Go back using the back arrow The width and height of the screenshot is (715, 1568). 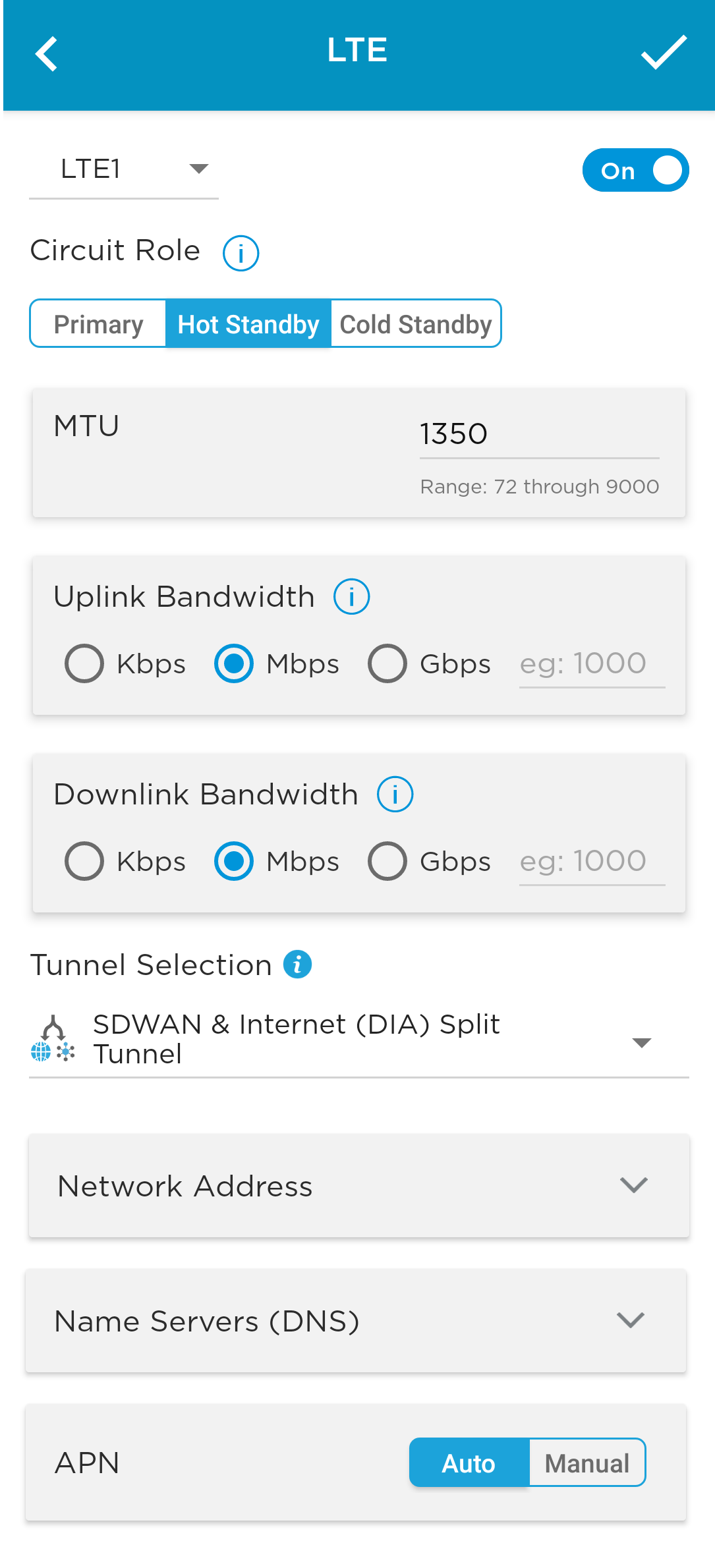click(47, 53)
